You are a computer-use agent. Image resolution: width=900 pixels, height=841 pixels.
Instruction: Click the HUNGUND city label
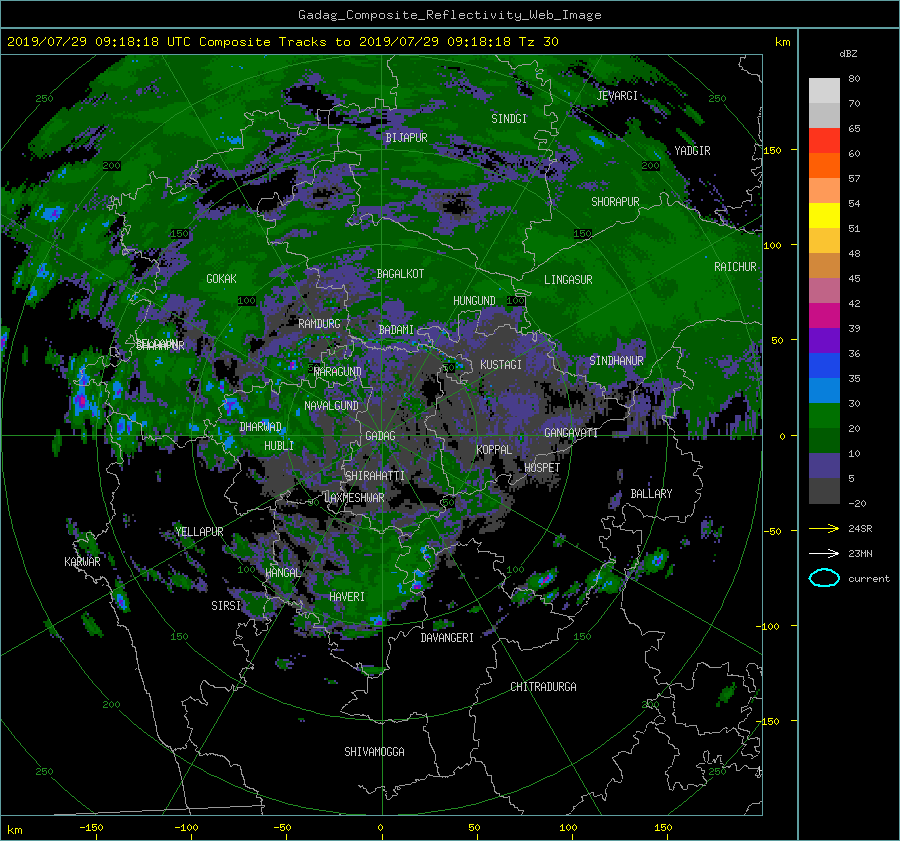point(474,300)
